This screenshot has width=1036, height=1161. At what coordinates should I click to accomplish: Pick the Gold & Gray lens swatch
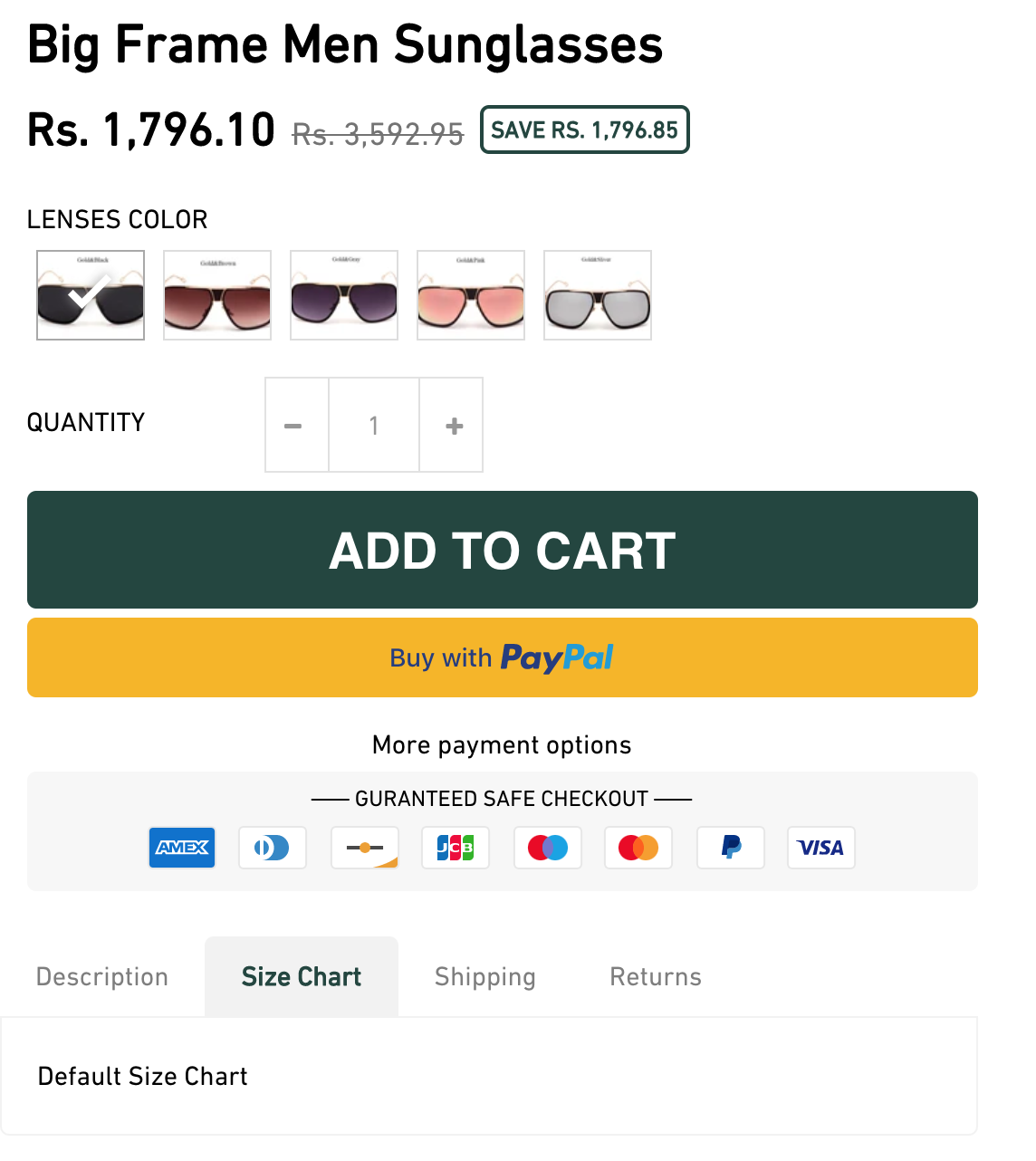tap(344, 295)
